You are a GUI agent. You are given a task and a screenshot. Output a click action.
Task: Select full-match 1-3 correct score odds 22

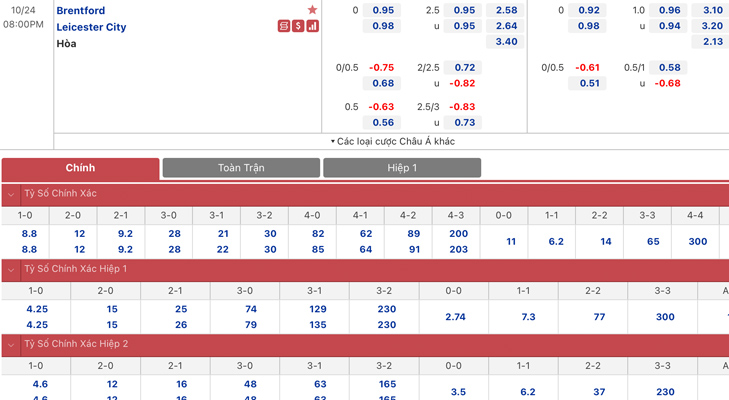pos(223,250)
